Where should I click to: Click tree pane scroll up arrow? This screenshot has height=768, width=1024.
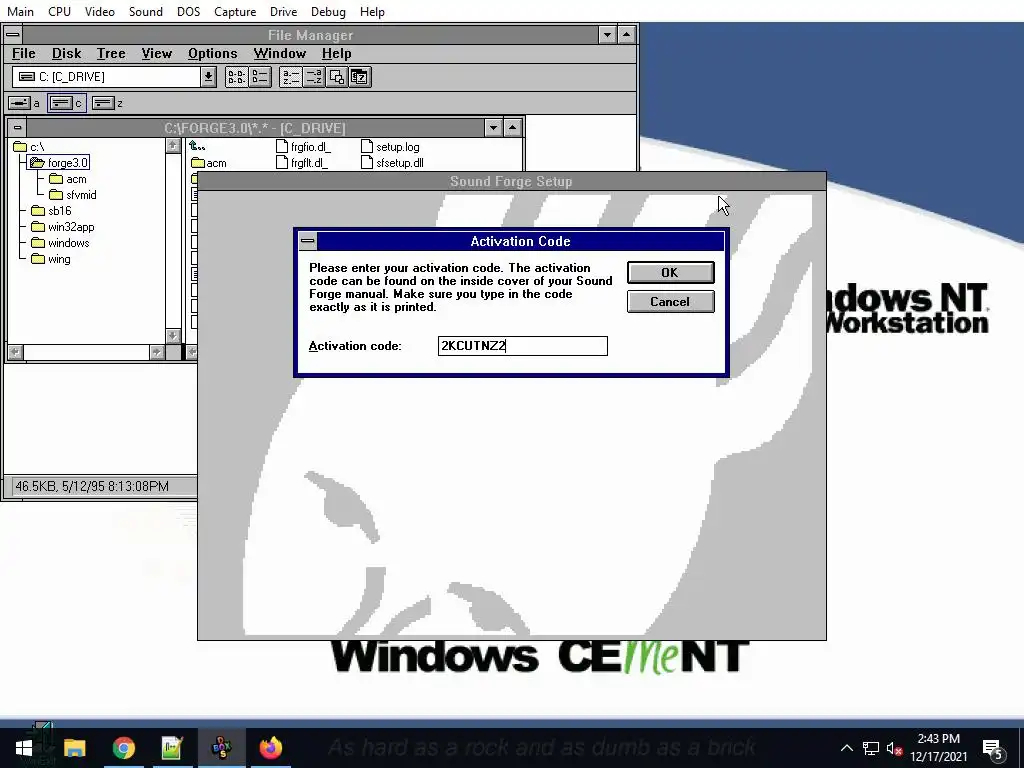(173, 146)
